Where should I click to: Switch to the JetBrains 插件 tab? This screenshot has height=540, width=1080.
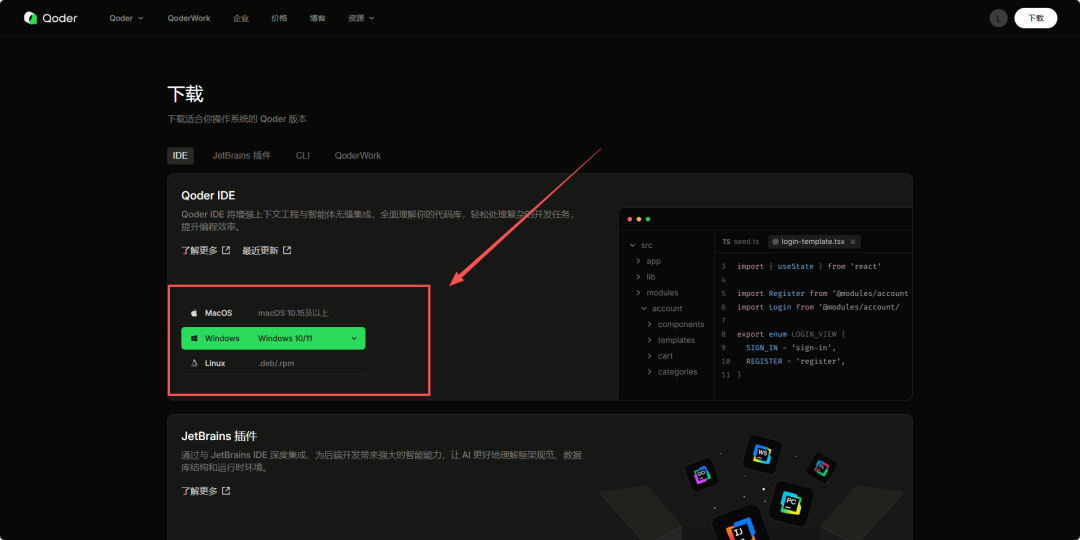coord(241,156)
